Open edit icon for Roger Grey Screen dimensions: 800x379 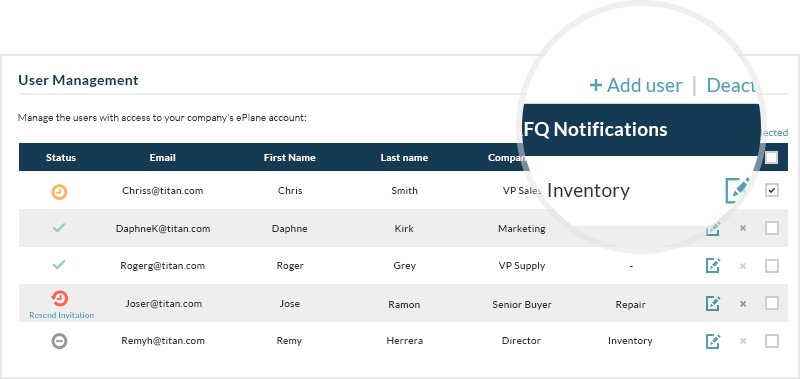point(713,266)
